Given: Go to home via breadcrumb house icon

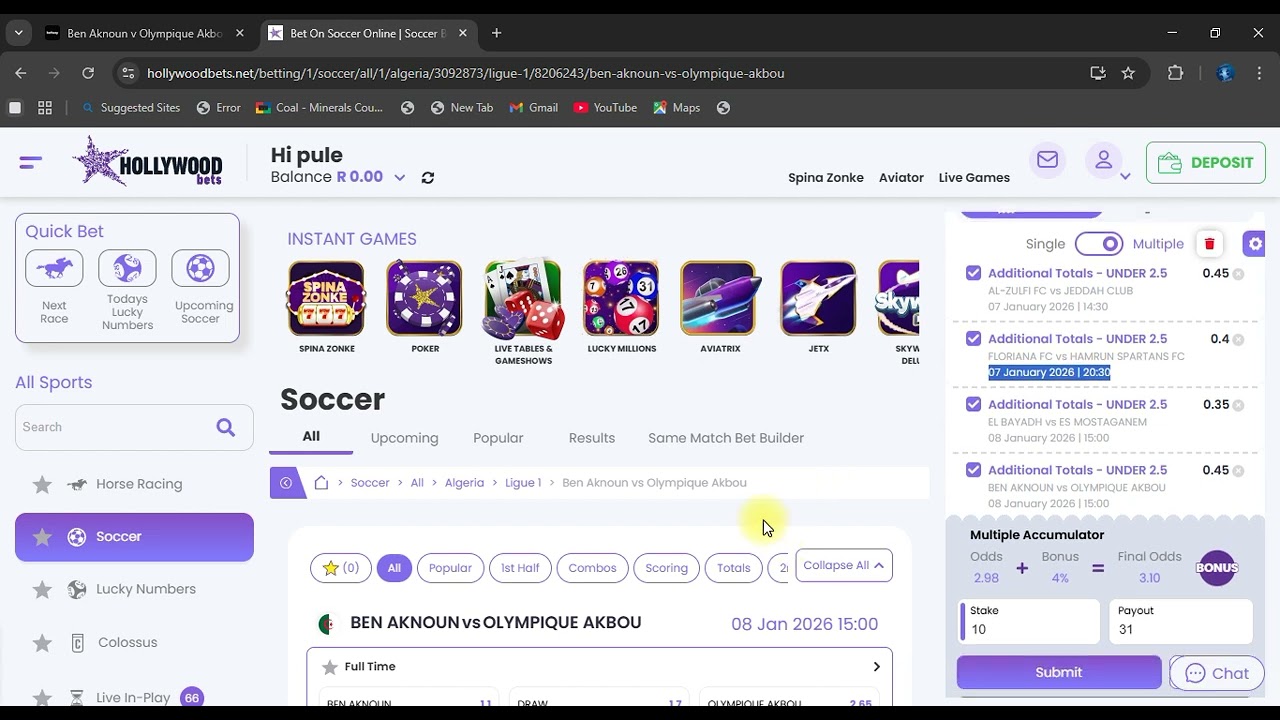Looking at the screenshot, I should coord(321,483).
